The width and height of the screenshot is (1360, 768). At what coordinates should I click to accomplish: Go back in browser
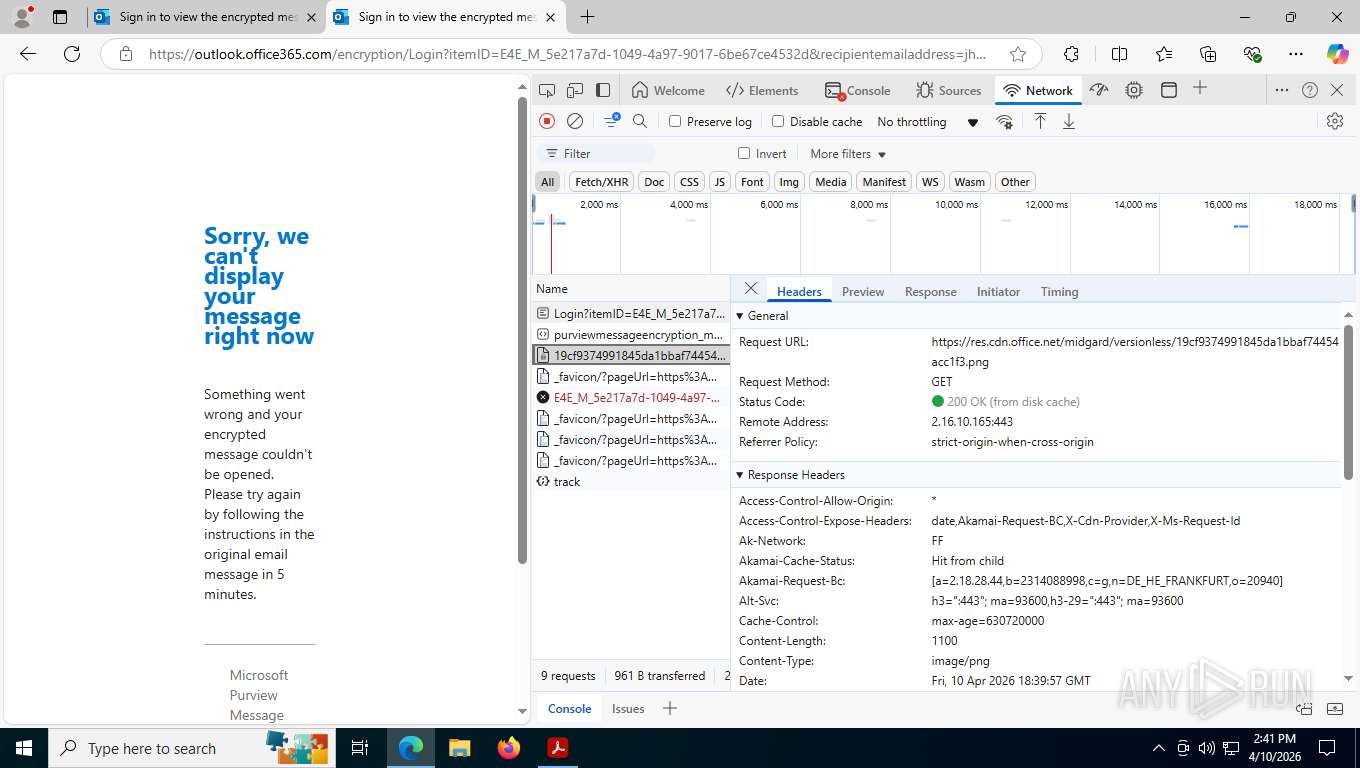28,54
